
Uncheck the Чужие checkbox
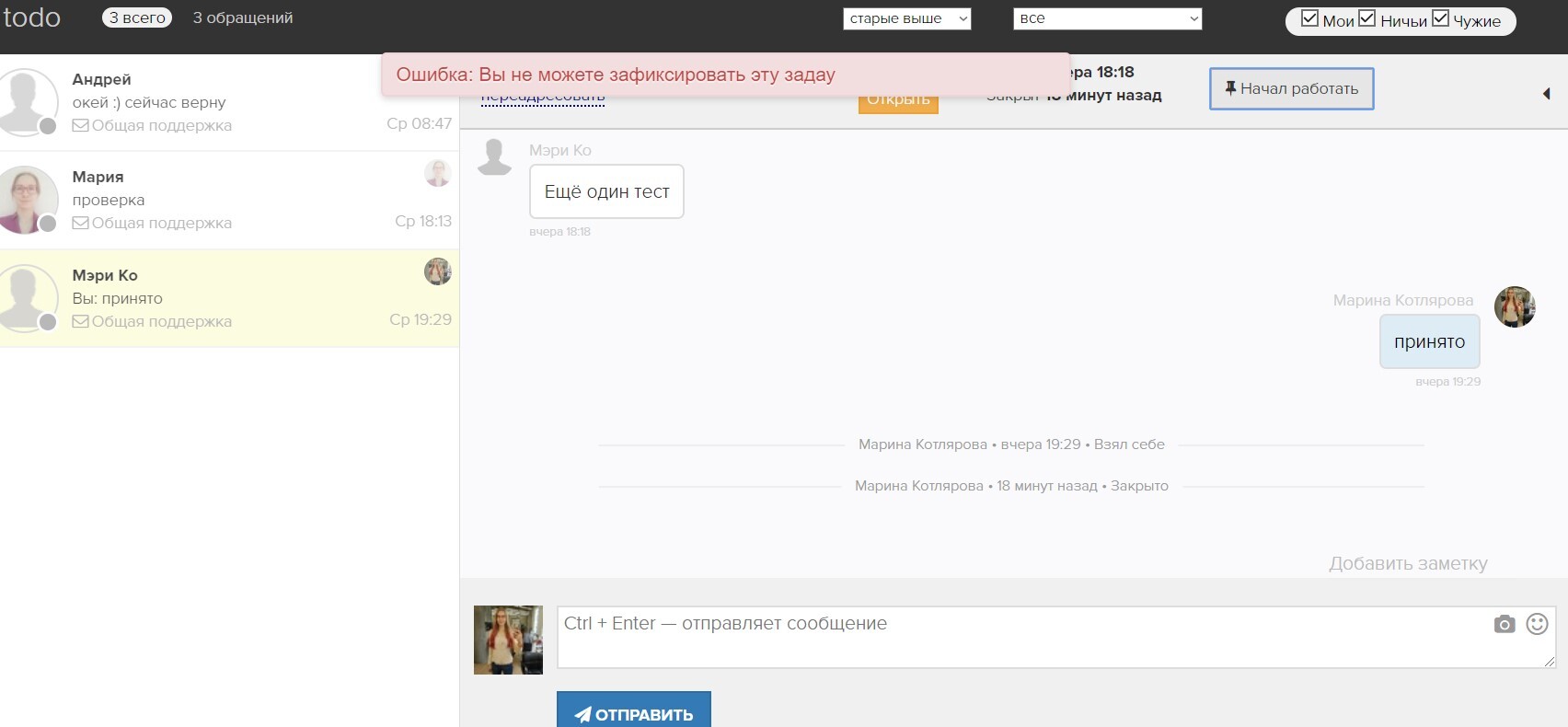point(1440,18)
